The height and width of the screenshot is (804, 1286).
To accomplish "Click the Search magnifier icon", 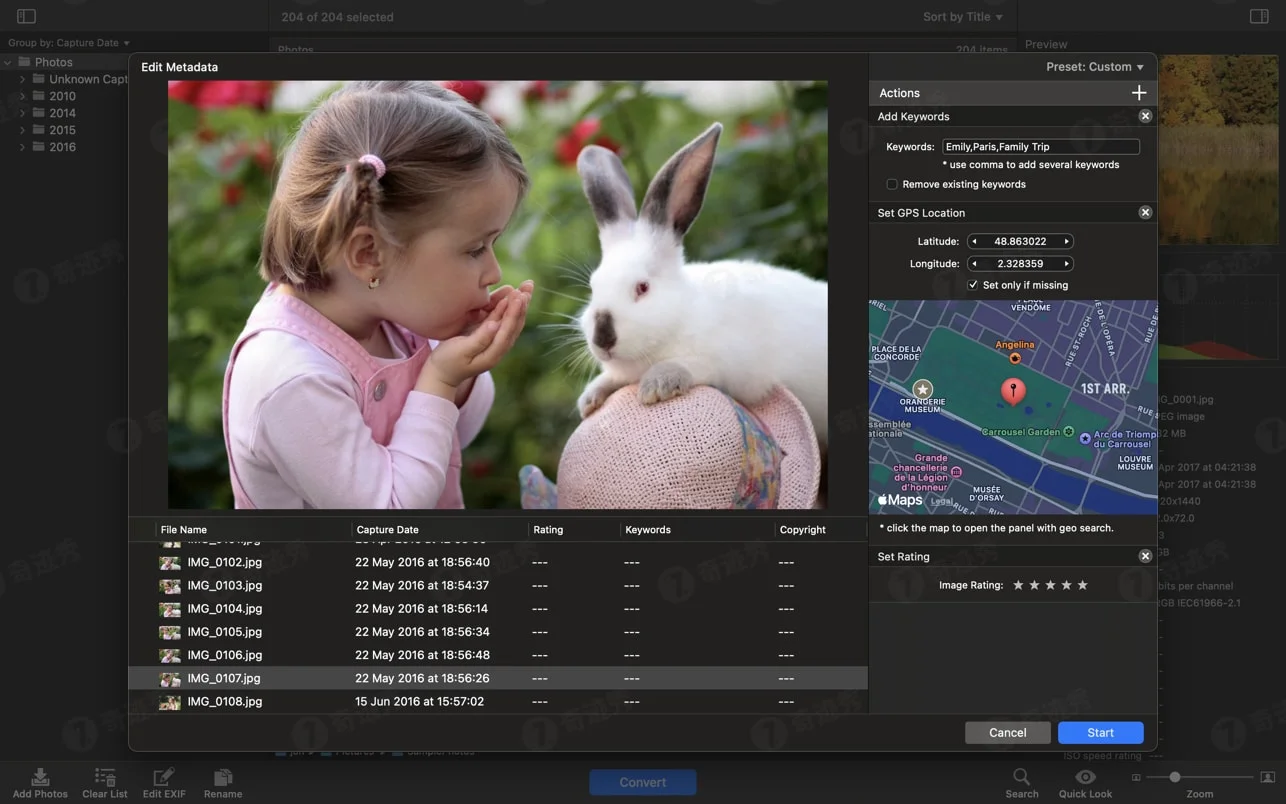I will click(x=1021, y=775).
